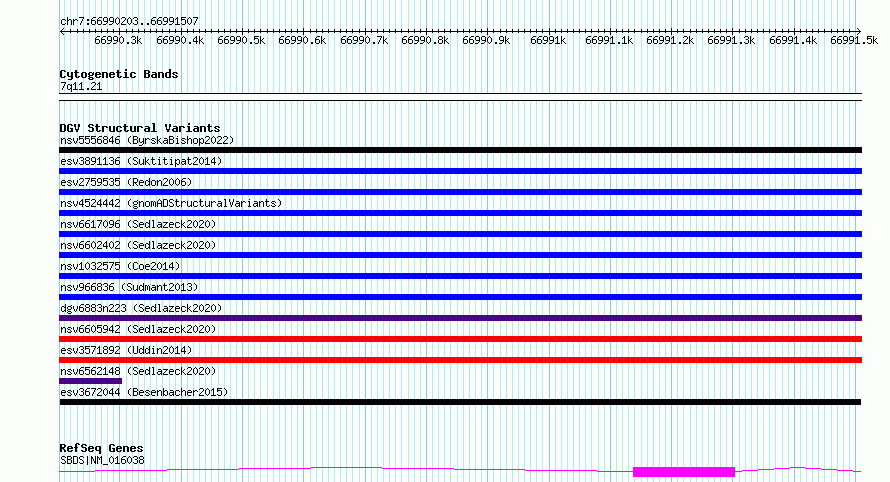Open nsv6605942 (Sedlazeck2020) variant label
Viewport: 890px width, 482px height.
coord(138,329)
